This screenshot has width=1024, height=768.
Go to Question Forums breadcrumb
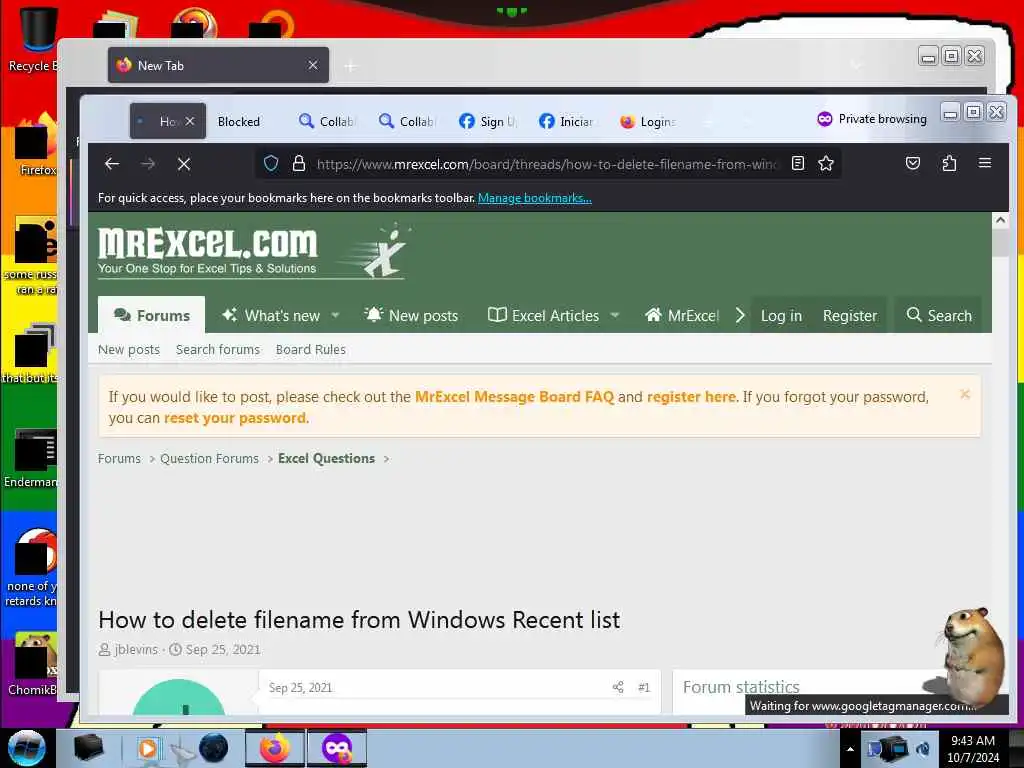[x=209, y=458]
